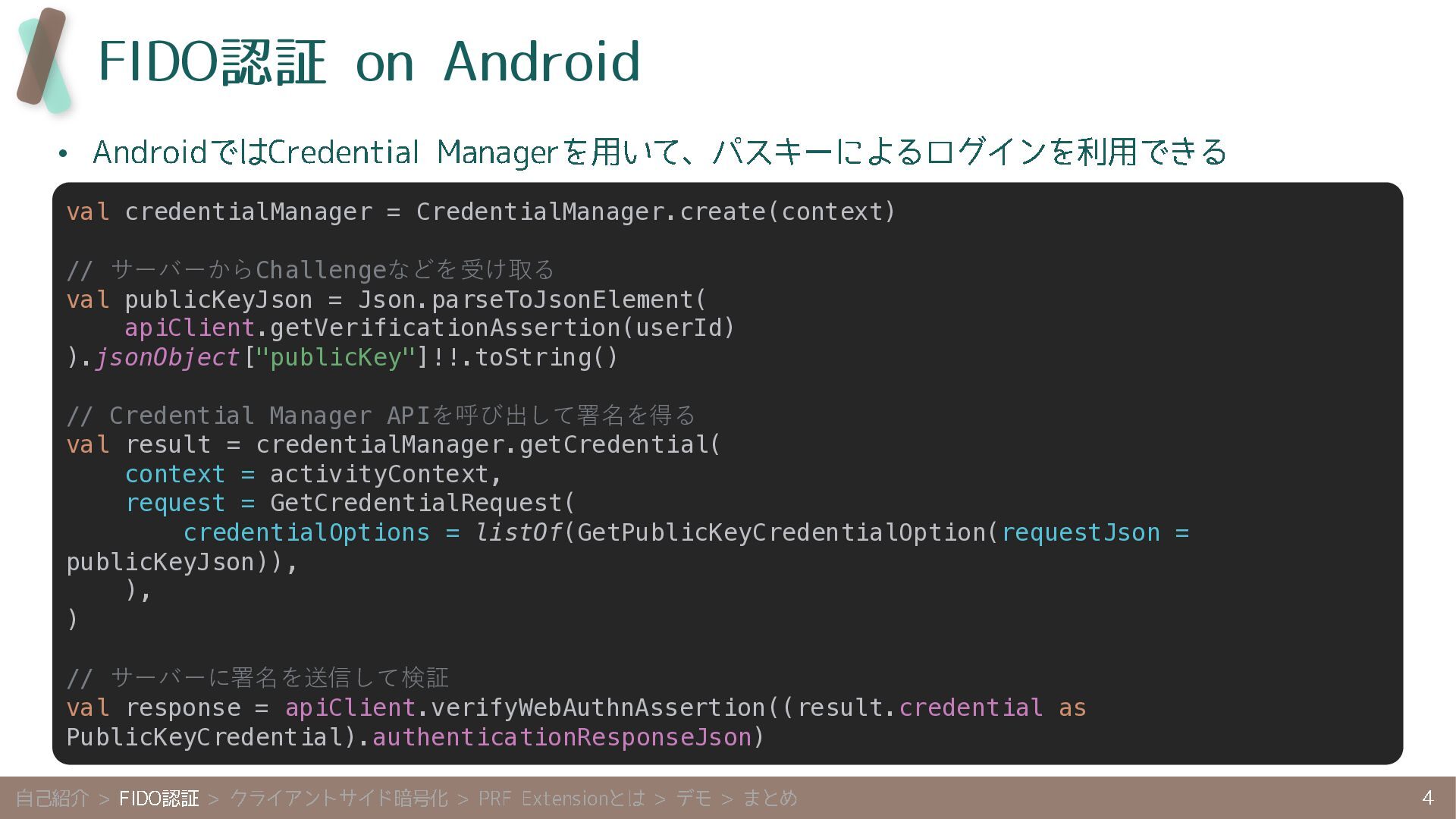Click credentialManager.getCredential( in code
Viewport: 1456px width, 819px height.
(x=488, y=444)
